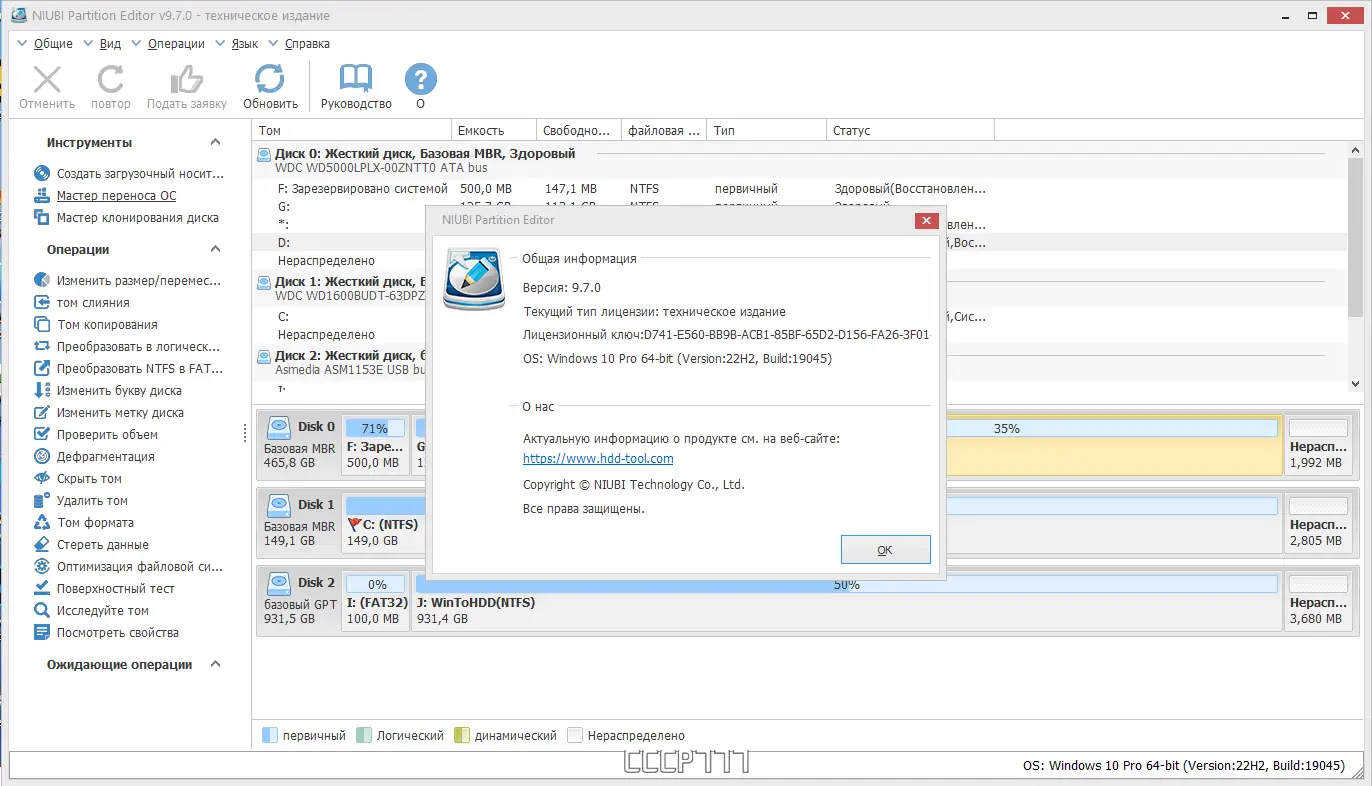
Task: Select 2,805 MB unallocated block on Disk 1
Action: 1317,524
